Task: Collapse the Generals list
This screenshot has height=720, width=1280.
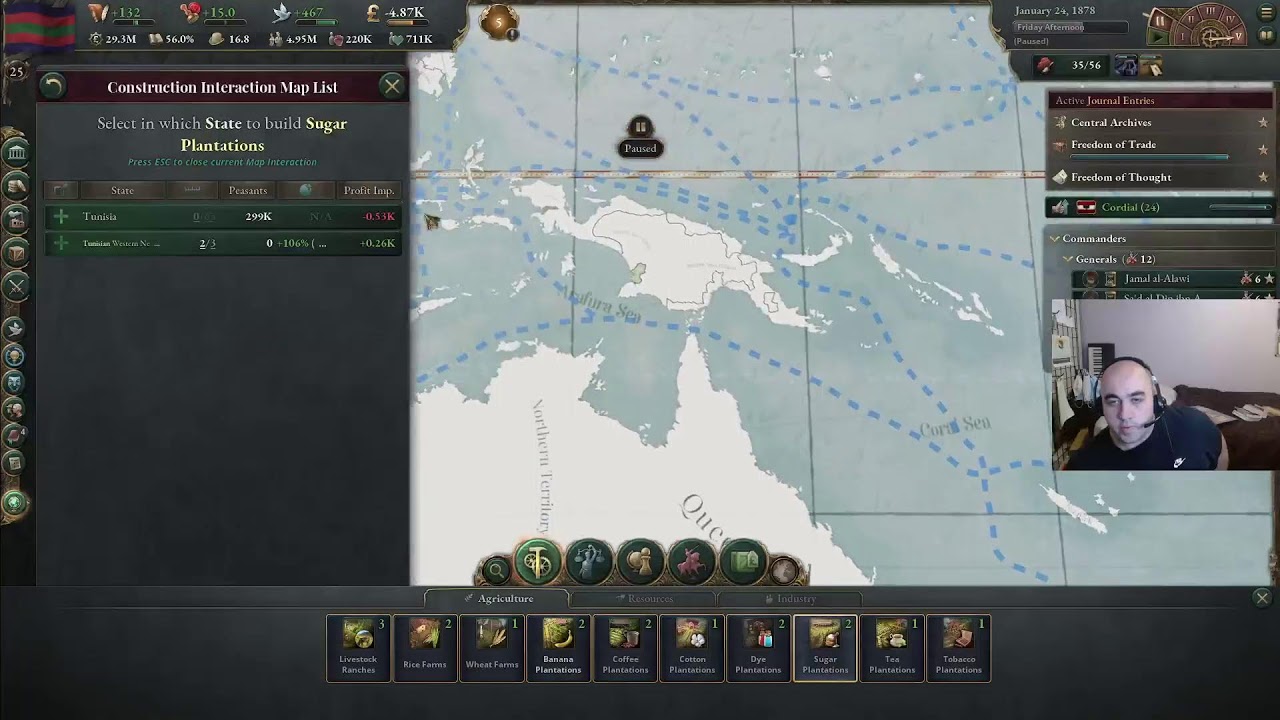Action: coord(1068,259)
